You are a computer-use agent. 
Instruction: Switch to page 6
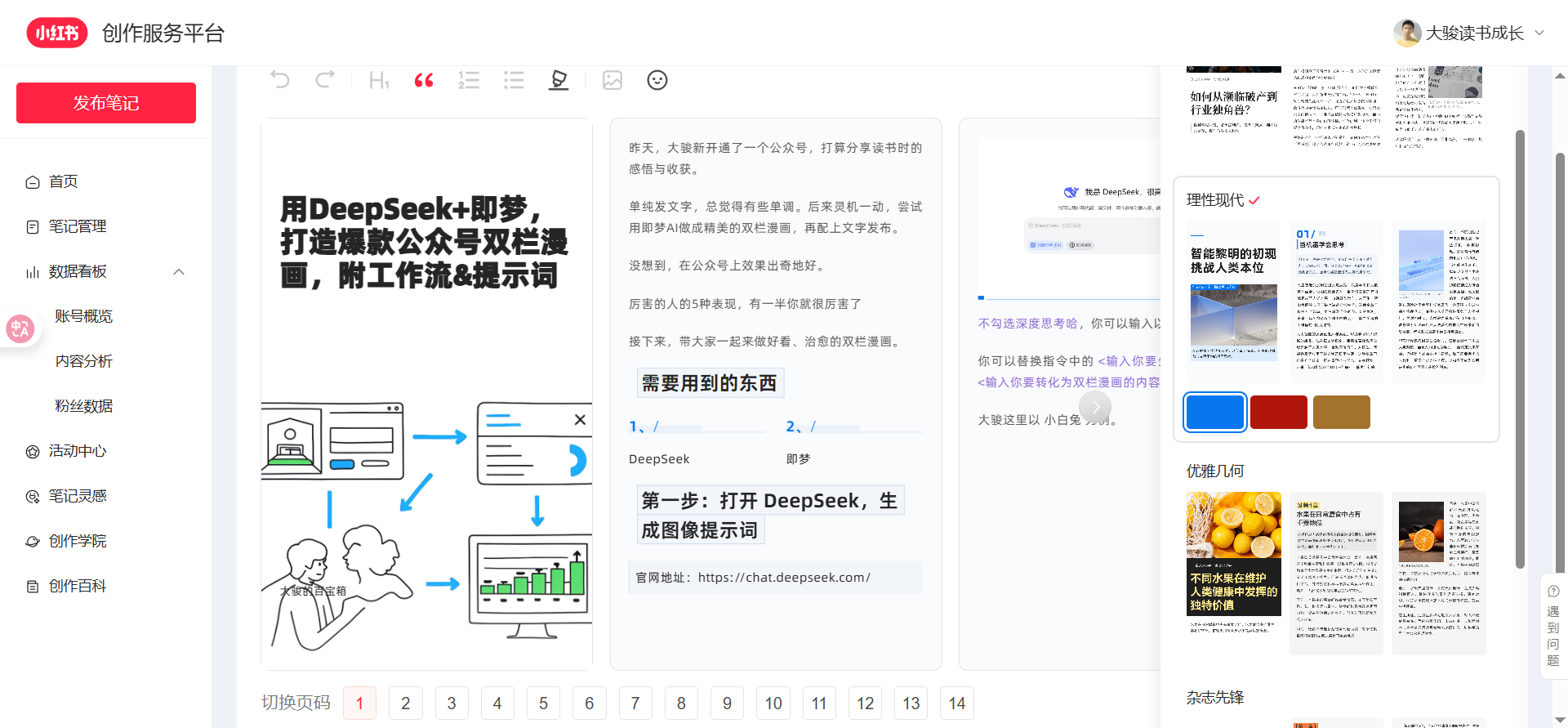point(590,703)
